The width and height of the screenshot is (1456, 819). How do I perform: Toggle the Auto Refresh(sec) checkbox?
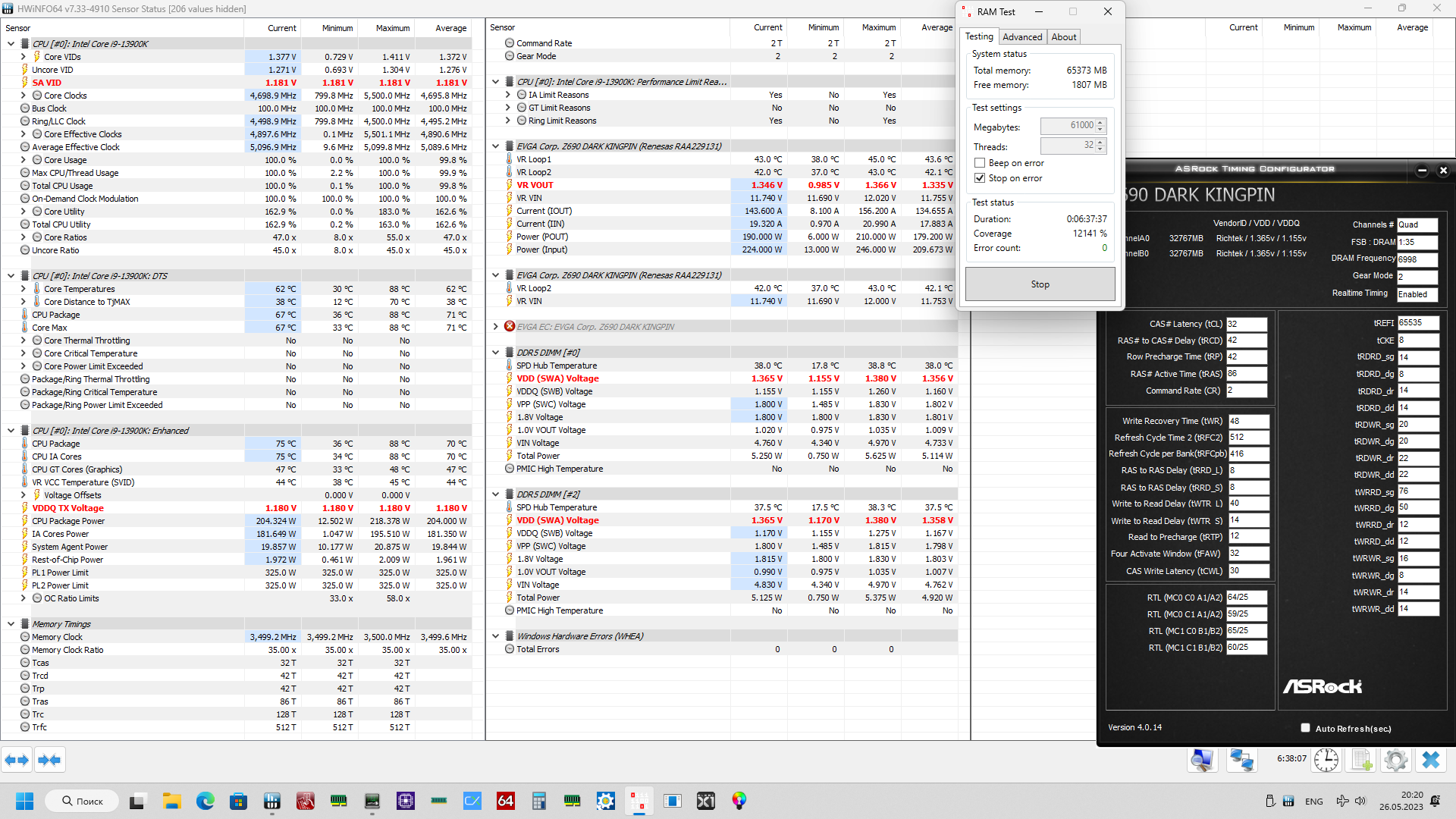tap(1305, 728)
